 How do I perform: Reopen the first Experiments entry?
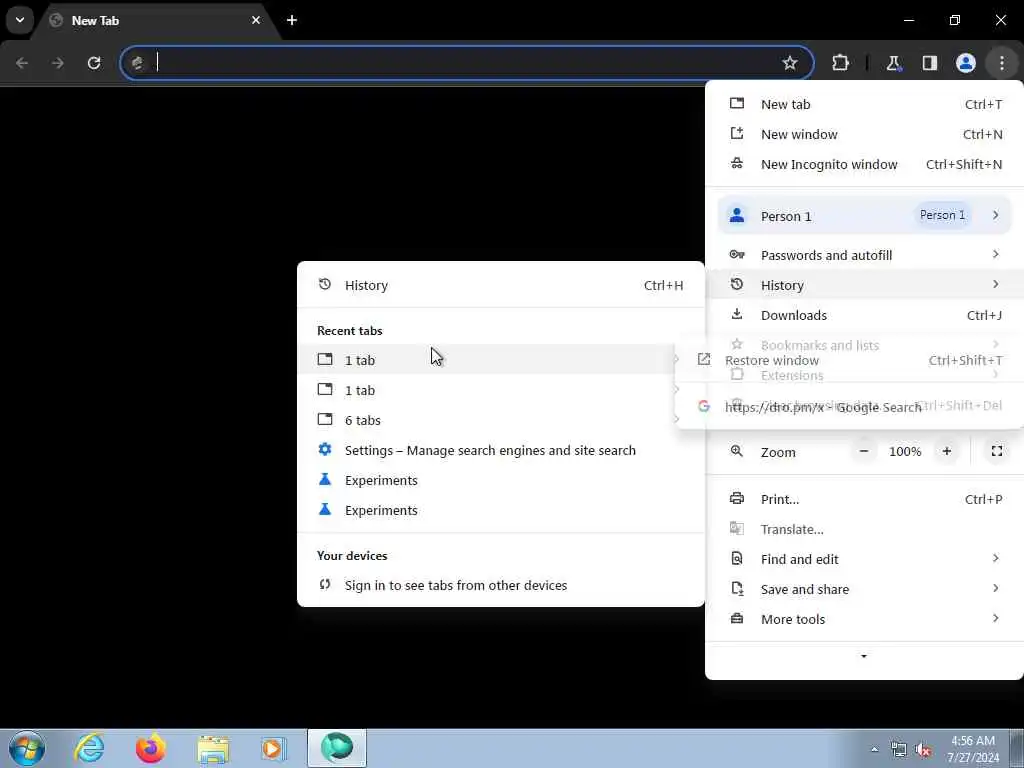point(501,480)
